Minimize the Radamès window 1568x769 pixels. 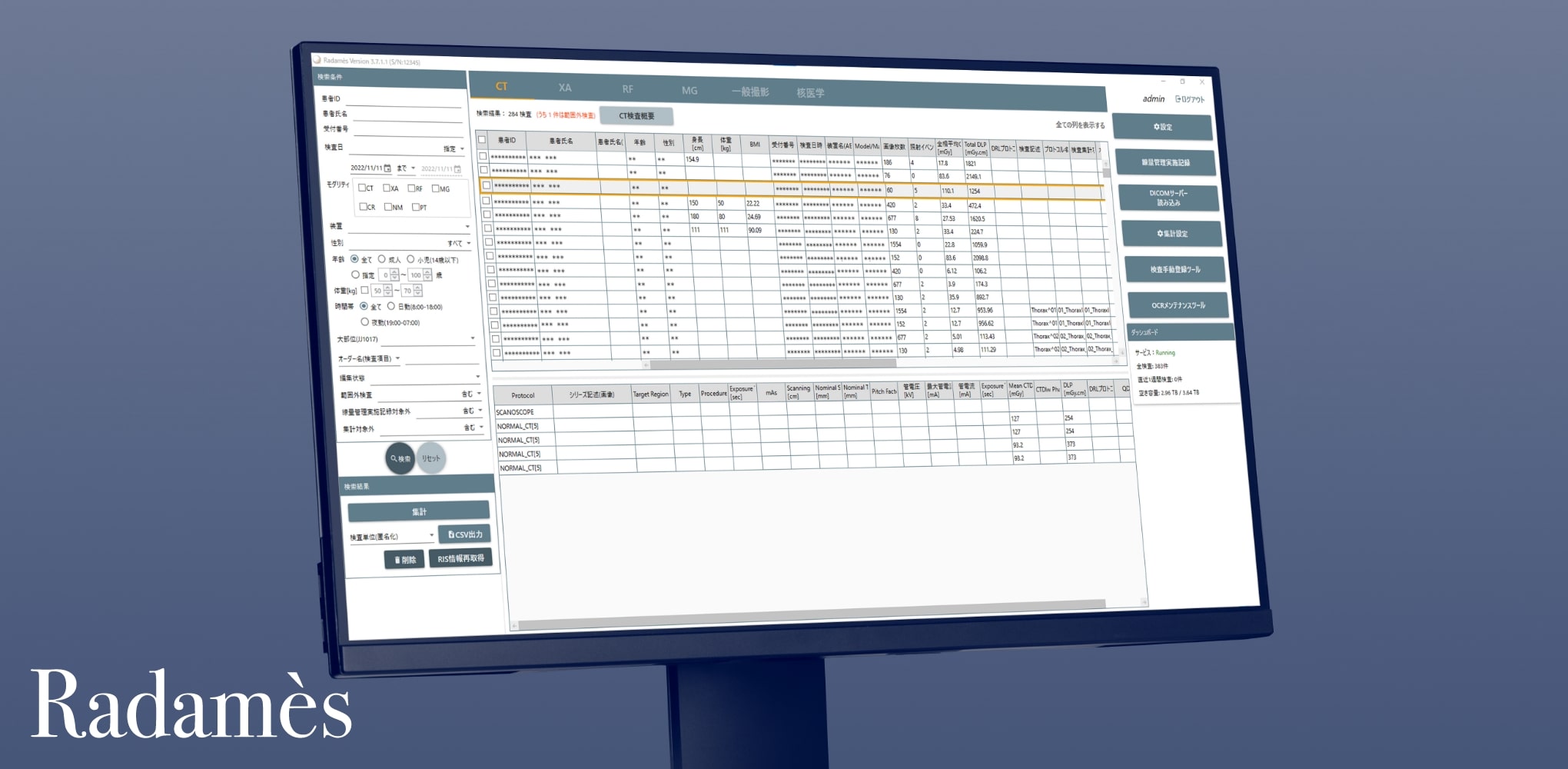tap(1163, 80)
